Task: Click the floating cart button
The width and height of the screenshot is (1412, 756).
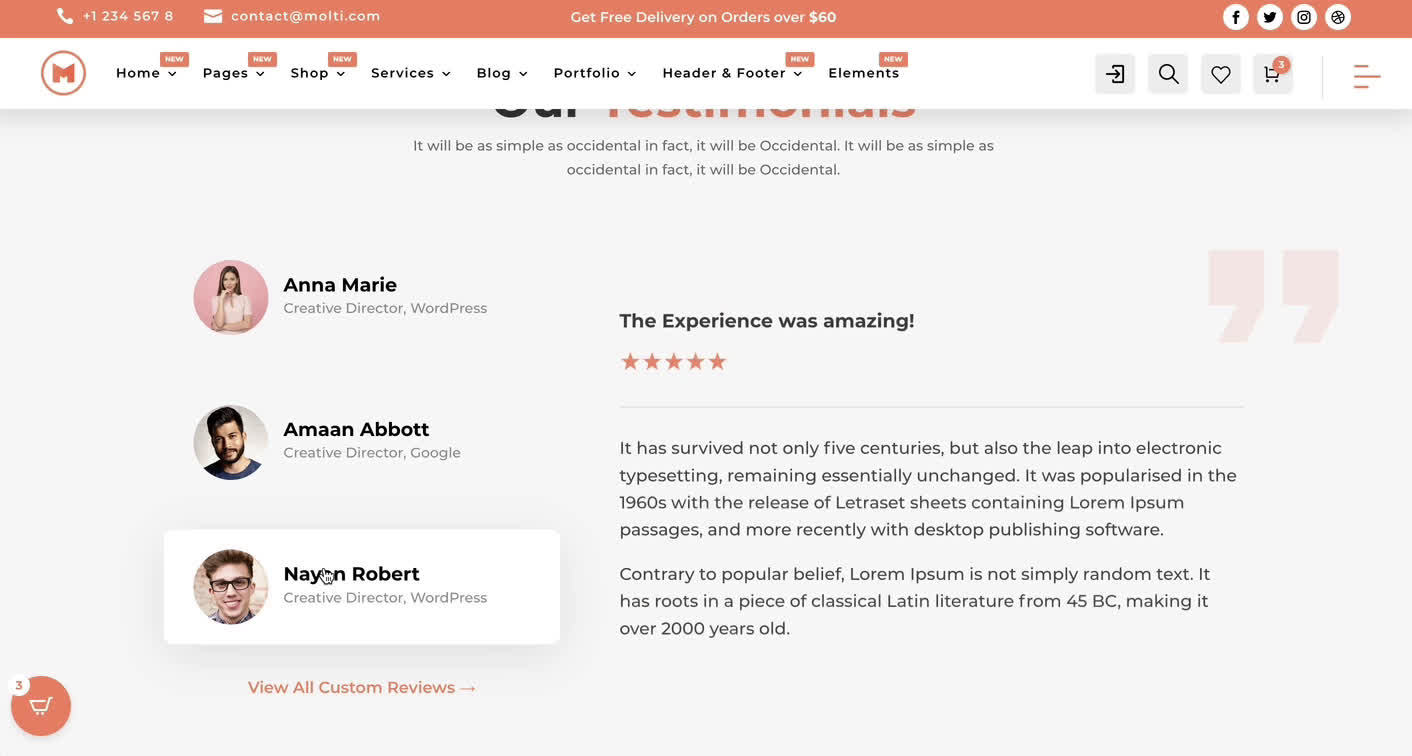Action: click(41, 706)
